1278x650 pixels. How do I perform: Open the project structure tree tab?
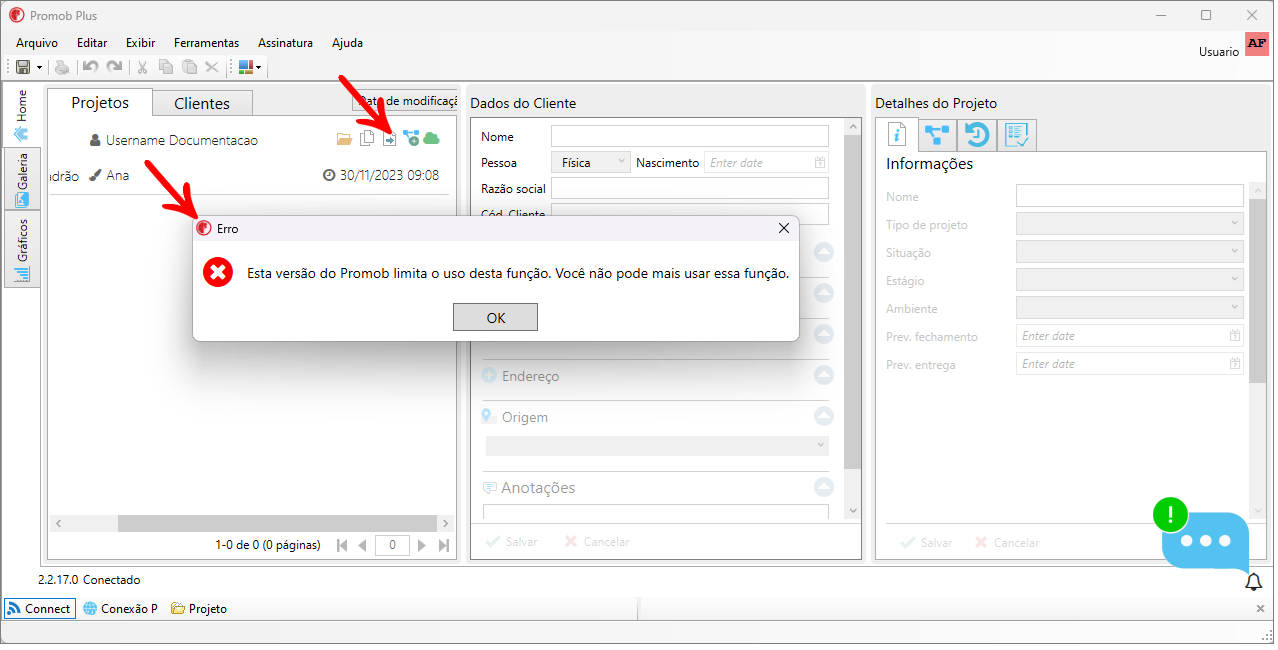tap(937, 135)
